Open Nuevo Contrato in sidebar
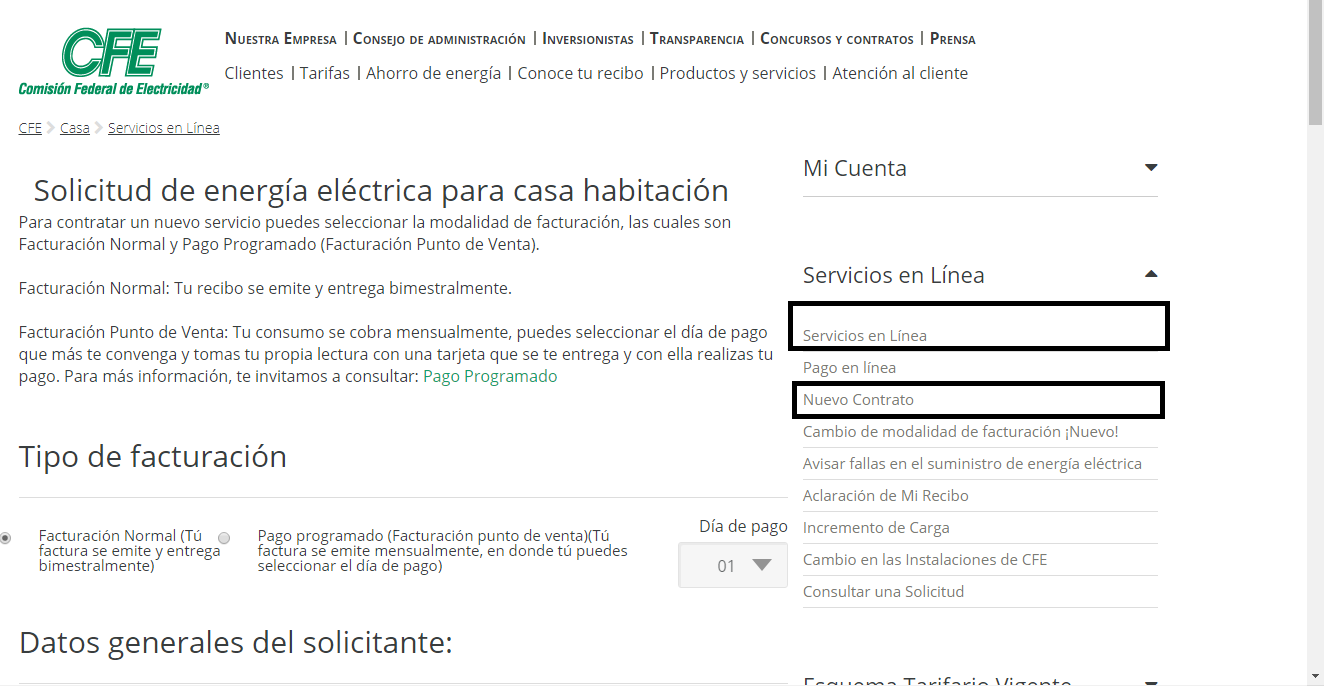 point(858,400)
